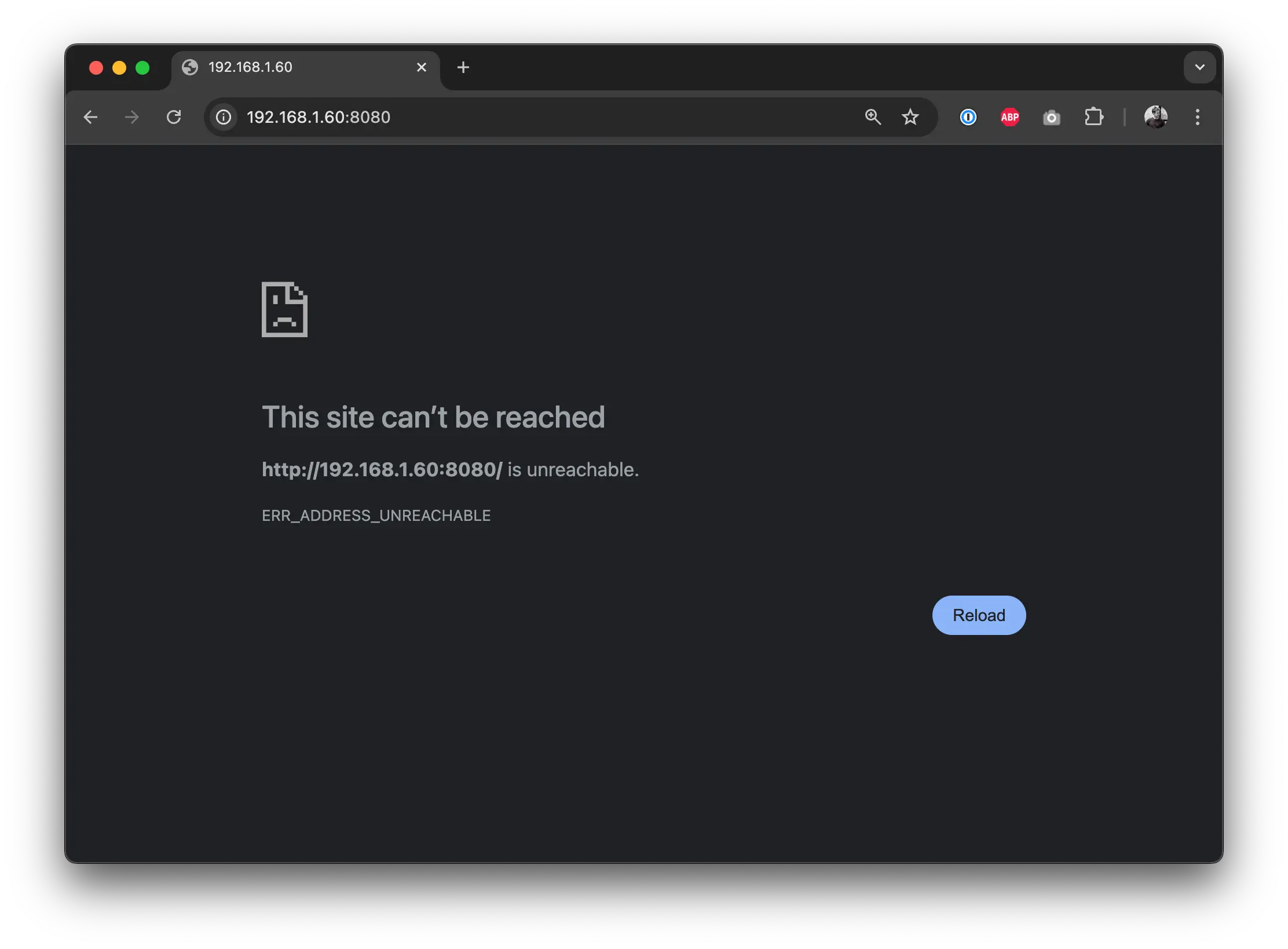Click the ERR_ADDRESS_UNREACHABLE error code text
This screenshot has width=1288, height=949.
tap(376, 515)
